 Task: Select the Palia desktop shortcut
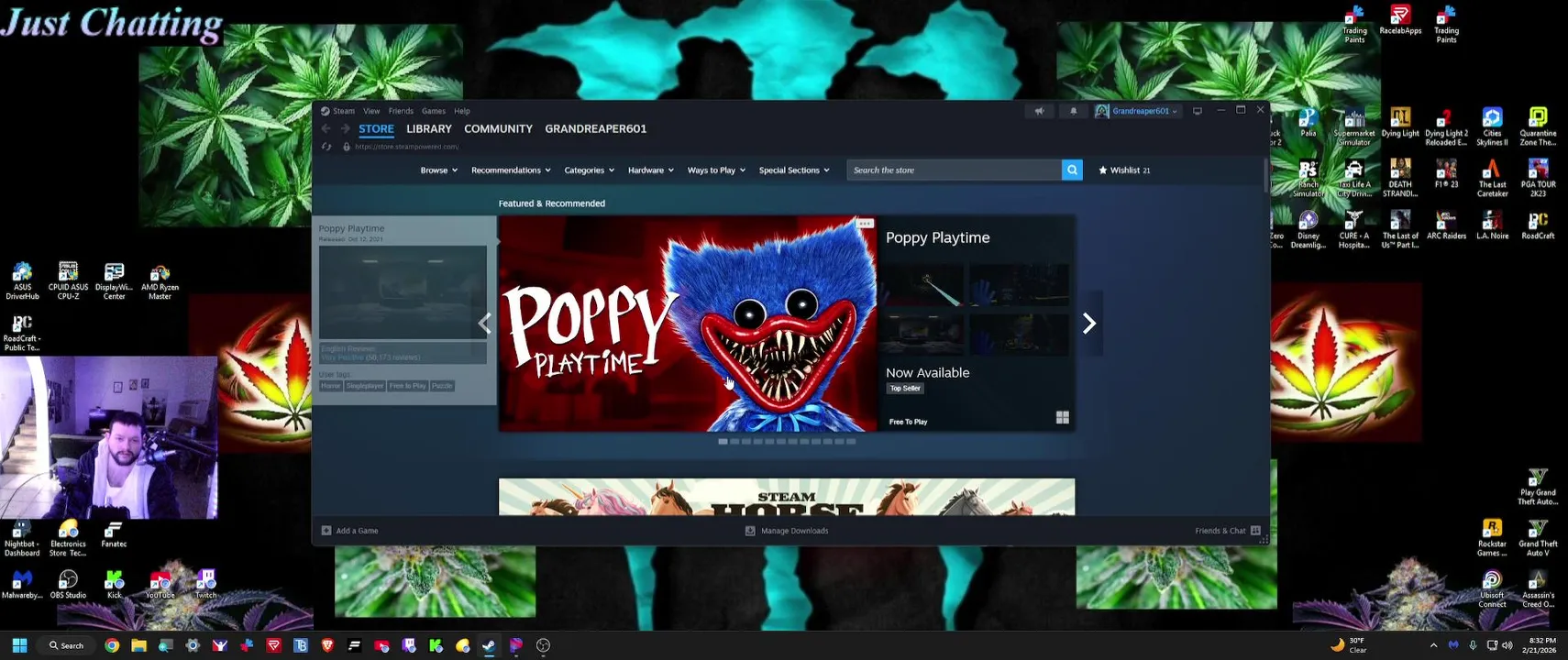[1309, 123]
